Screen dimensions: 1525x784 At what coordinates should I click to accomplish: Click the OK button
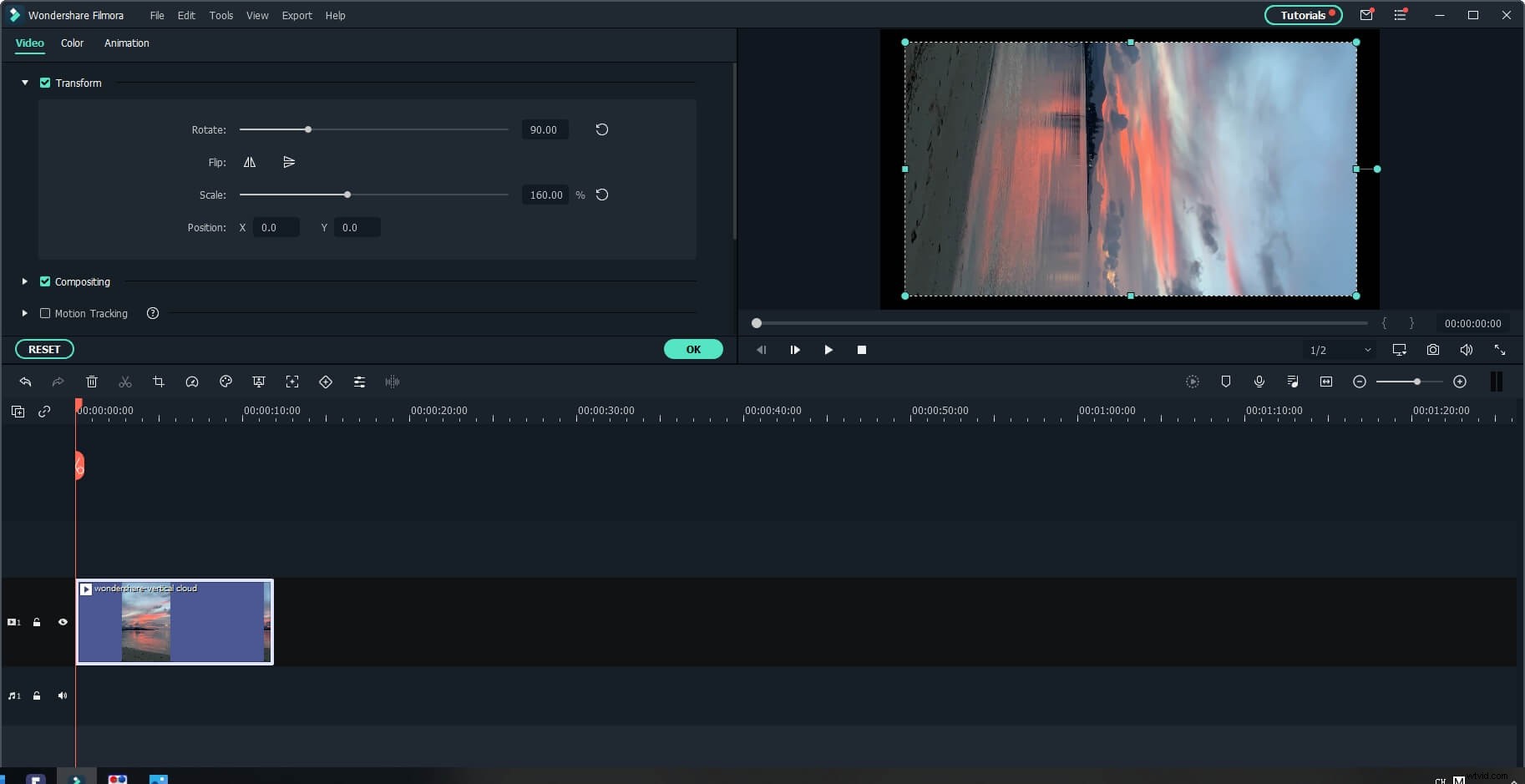(x=693, y=349)
